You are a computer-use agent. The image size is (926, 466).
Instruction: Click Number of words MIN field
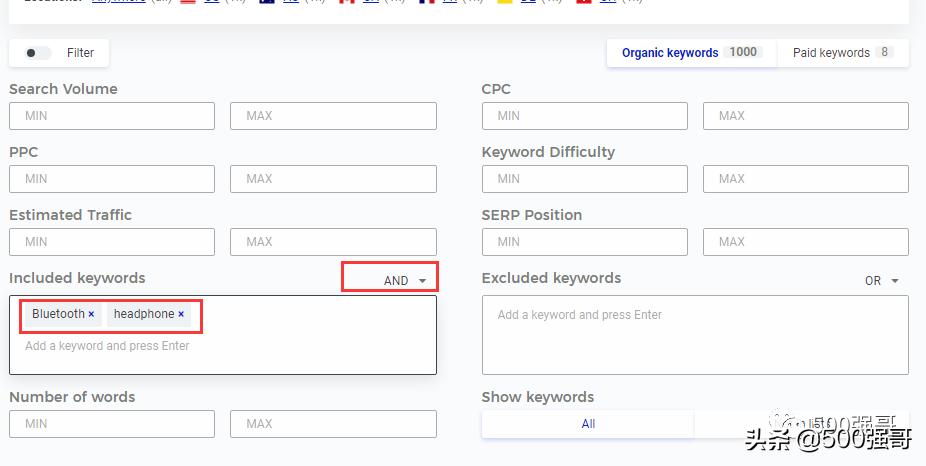pos(112,424)
